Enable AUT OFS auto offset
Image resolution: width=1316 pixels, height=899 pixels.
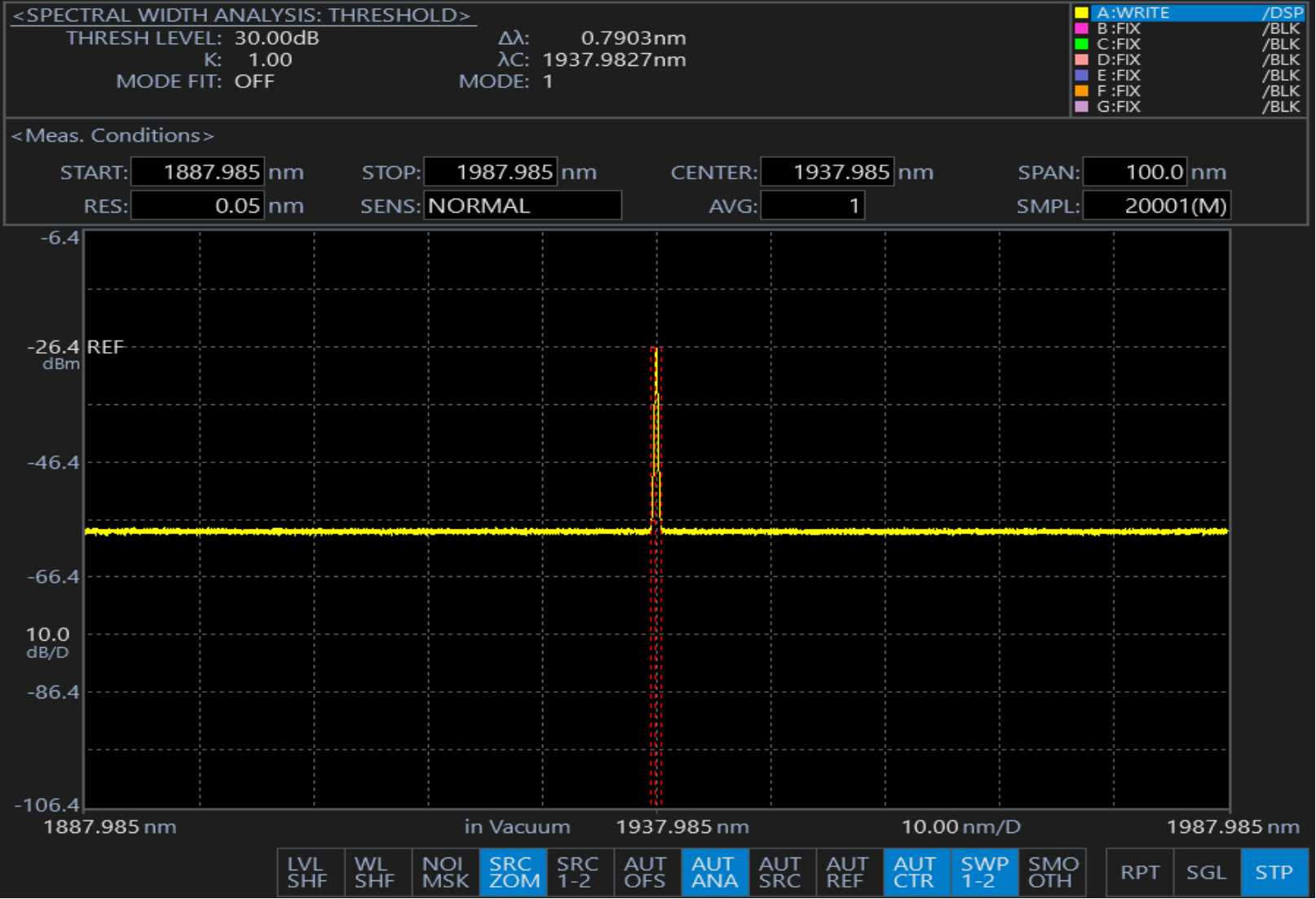[x=645, y=872]
